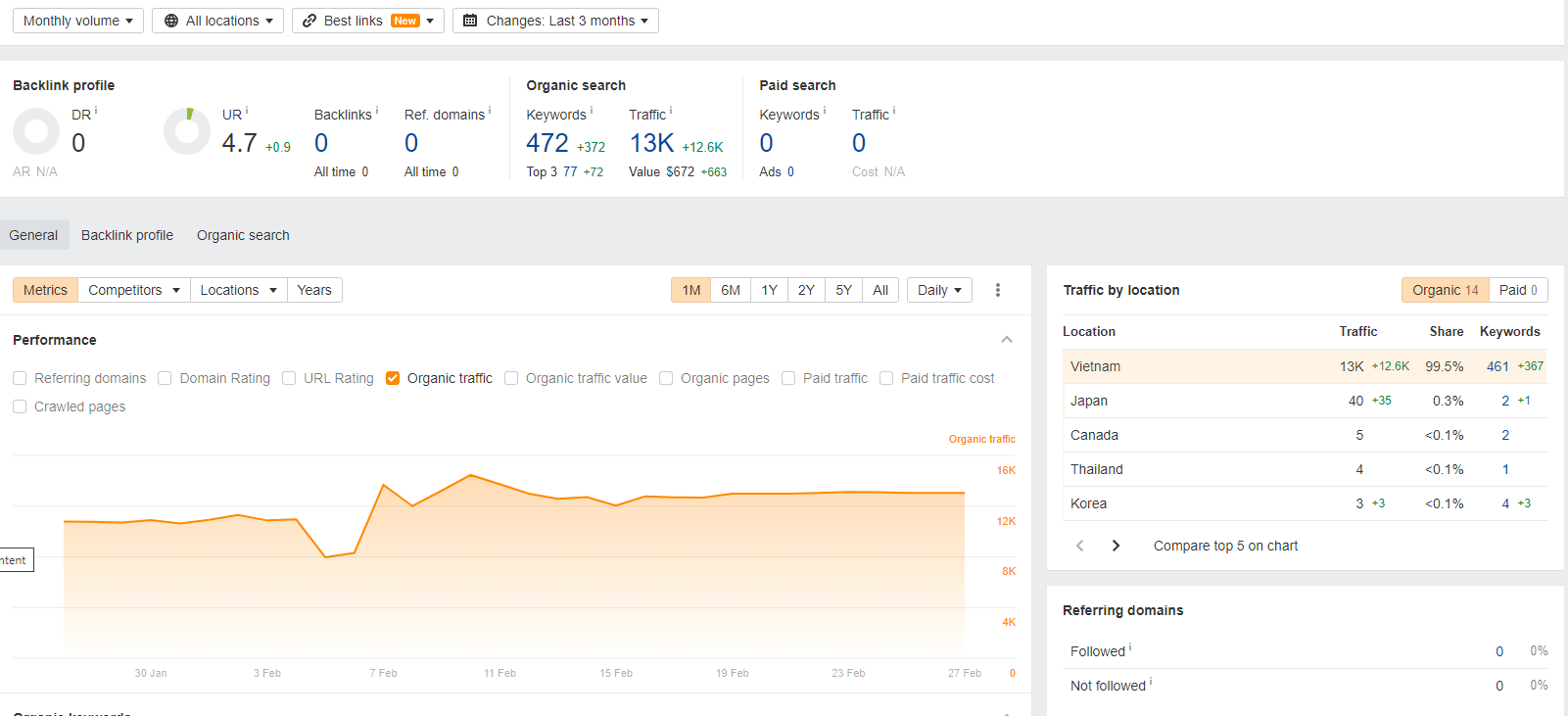Enable Referring domains checkbox
The height and width of the screenshot is (716, 1568).
(x=20, y=378)
